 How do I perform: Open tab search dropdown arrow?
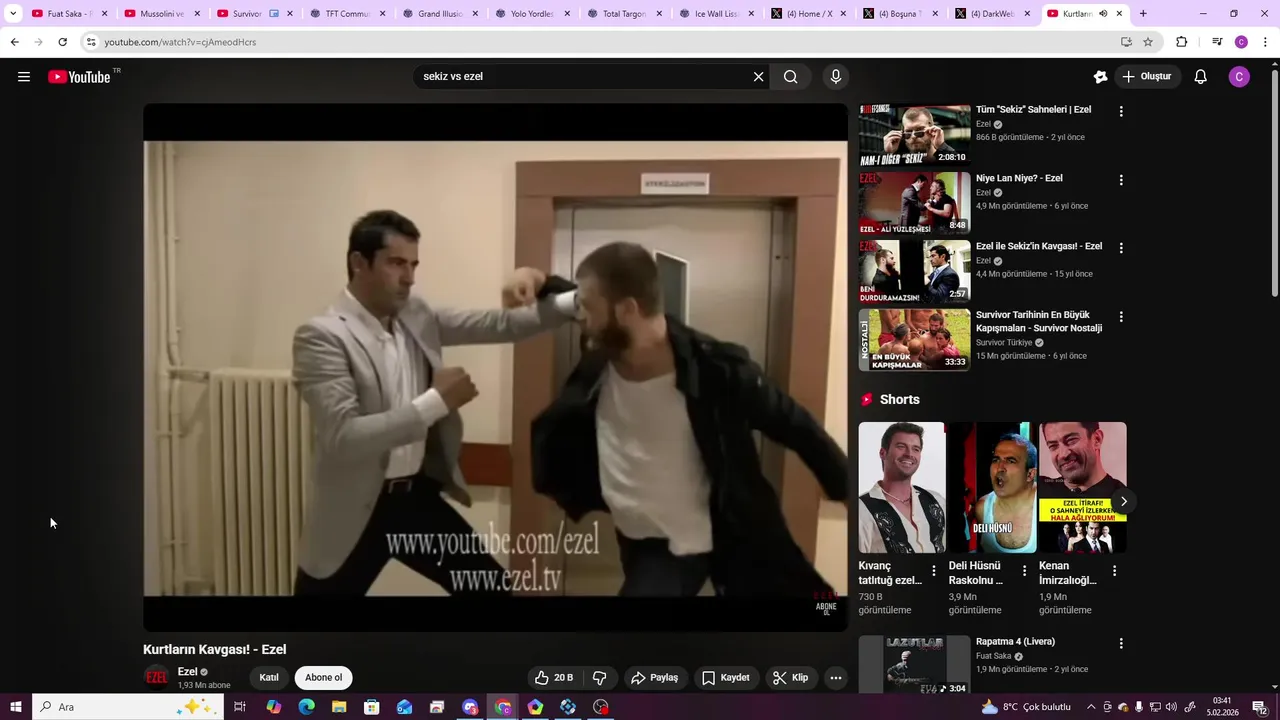[13, 14]
